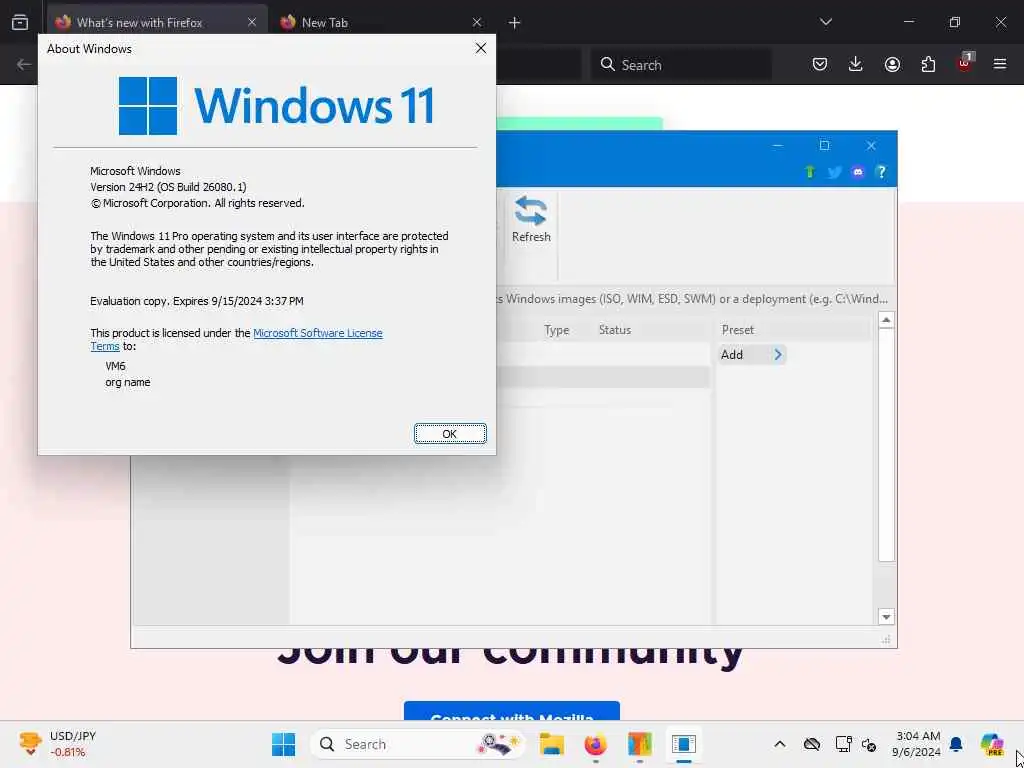Open the Discord icon link
The height and width of the screenshot is (768, 1024).
(x=857, y=172)
